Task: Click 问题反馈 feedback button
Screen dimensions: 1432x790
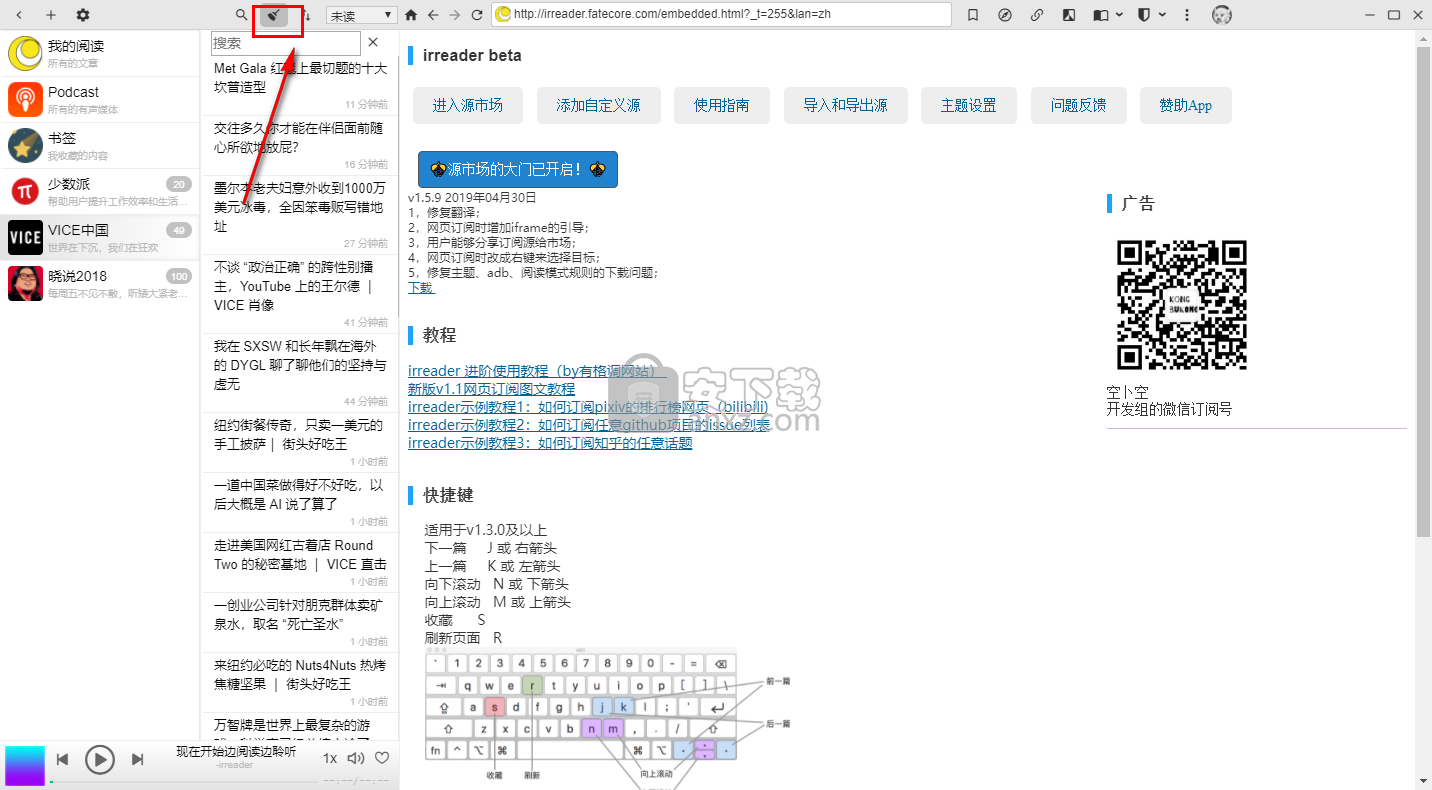Action: click(1078, 105)
